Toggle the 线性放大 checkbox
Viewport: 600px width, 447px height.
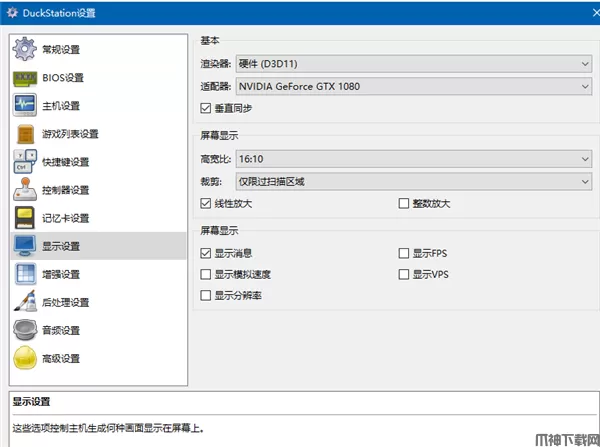click(206, 204)
